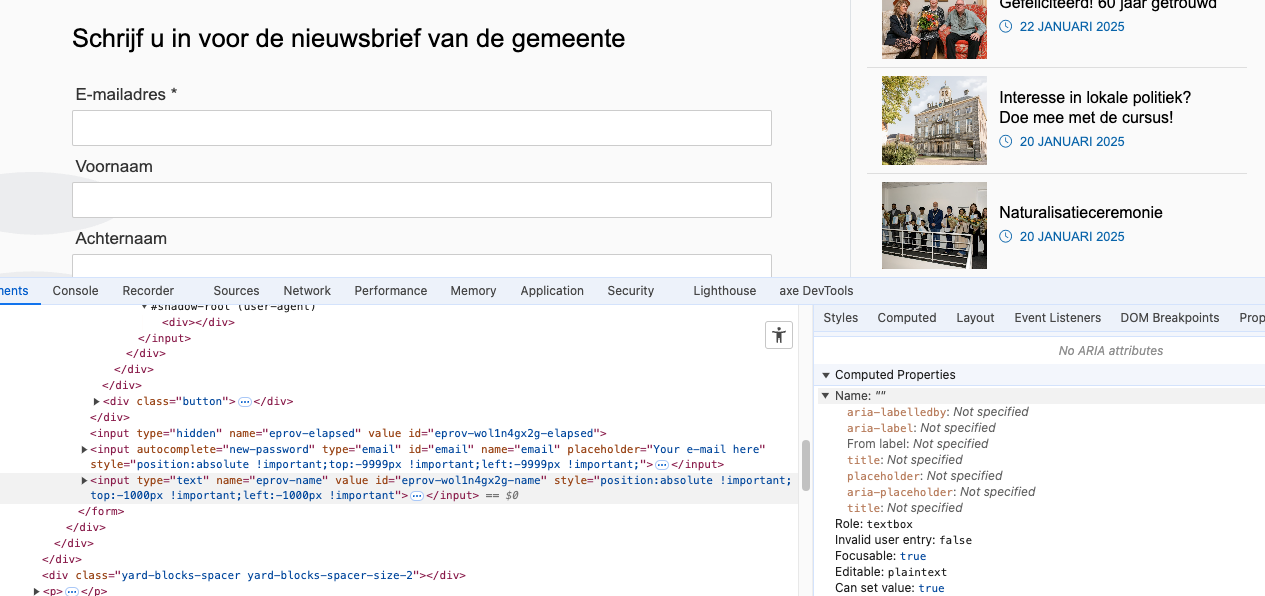Expand the input id="eprov-wol1n4gx2g-name" node
The height and width of the screenshot is (596, 1265).
[x=85, y=480]
